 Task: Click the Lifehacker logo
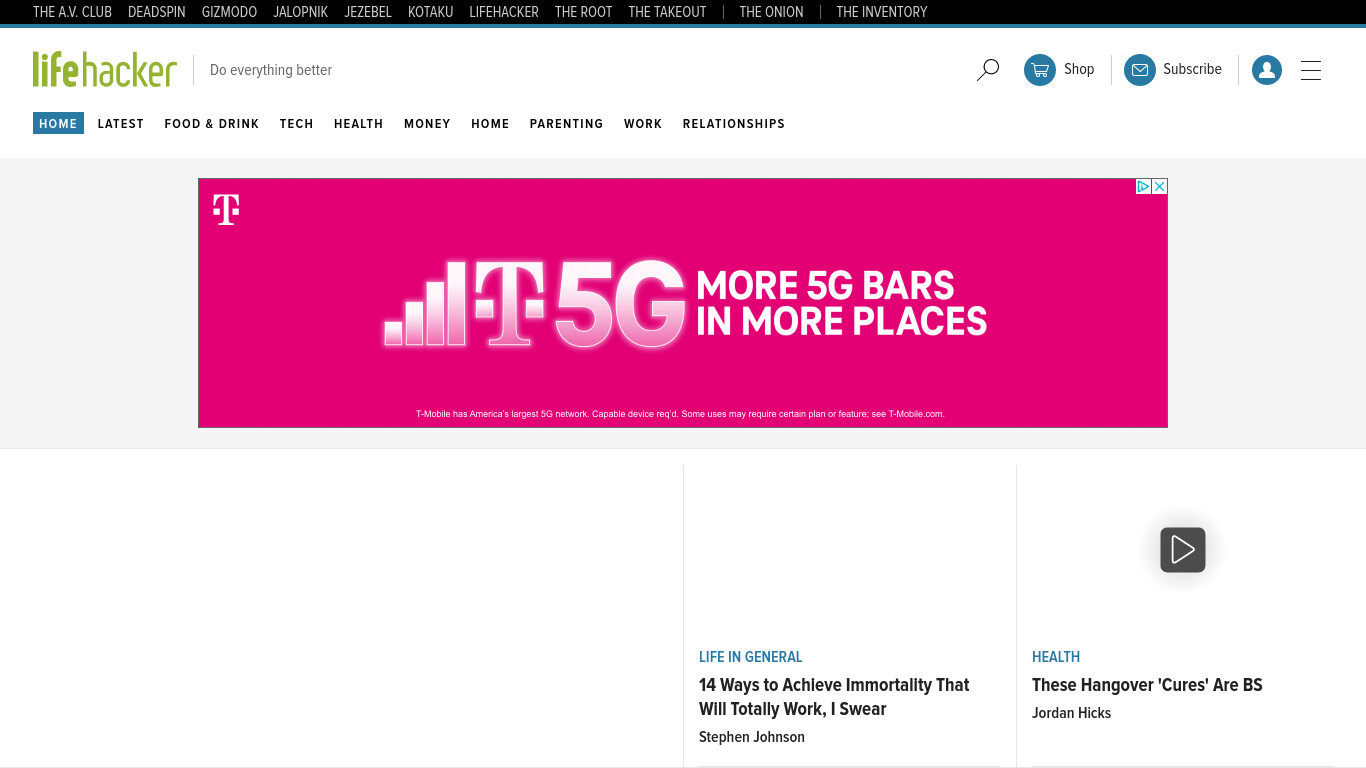pos(105,69)
